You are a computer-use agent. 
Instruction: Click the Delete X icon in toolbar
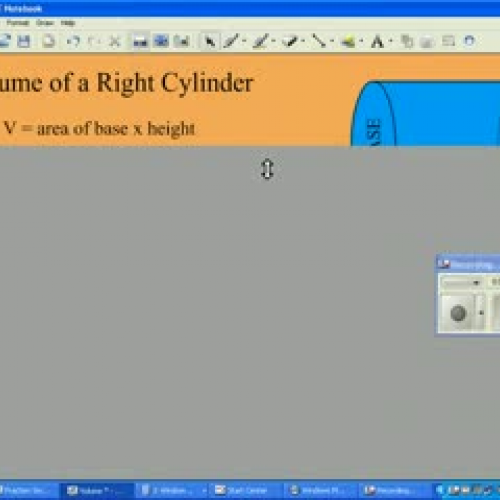tap(115, 42)
